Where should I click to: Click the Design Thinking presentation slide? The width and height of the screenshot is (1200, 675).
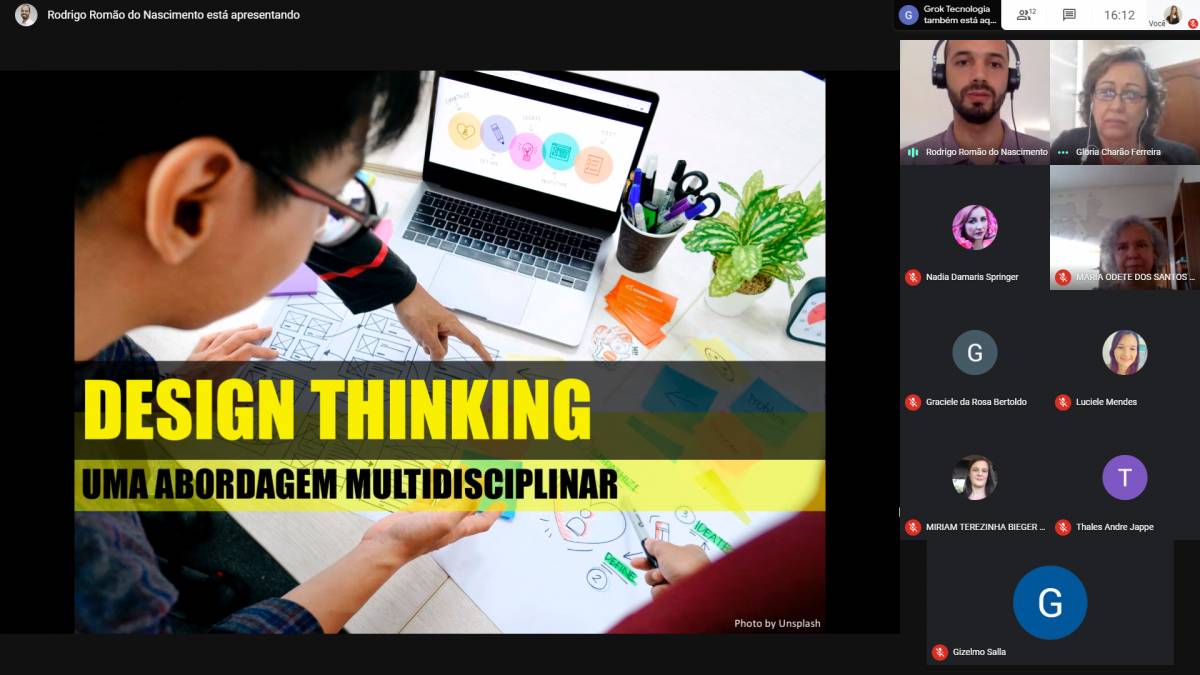tap(450, 352)
